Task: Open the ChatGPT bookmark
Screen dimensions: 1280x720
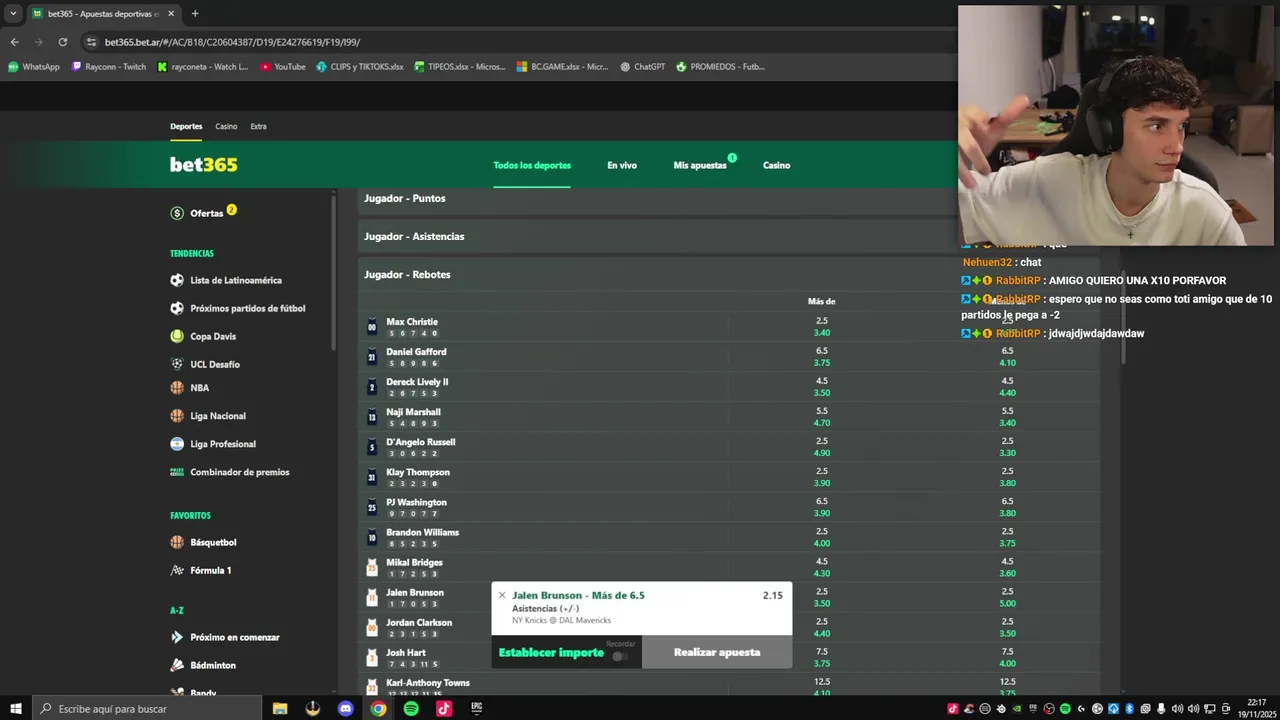Action: pyautogui.click(x=642, y=67)
